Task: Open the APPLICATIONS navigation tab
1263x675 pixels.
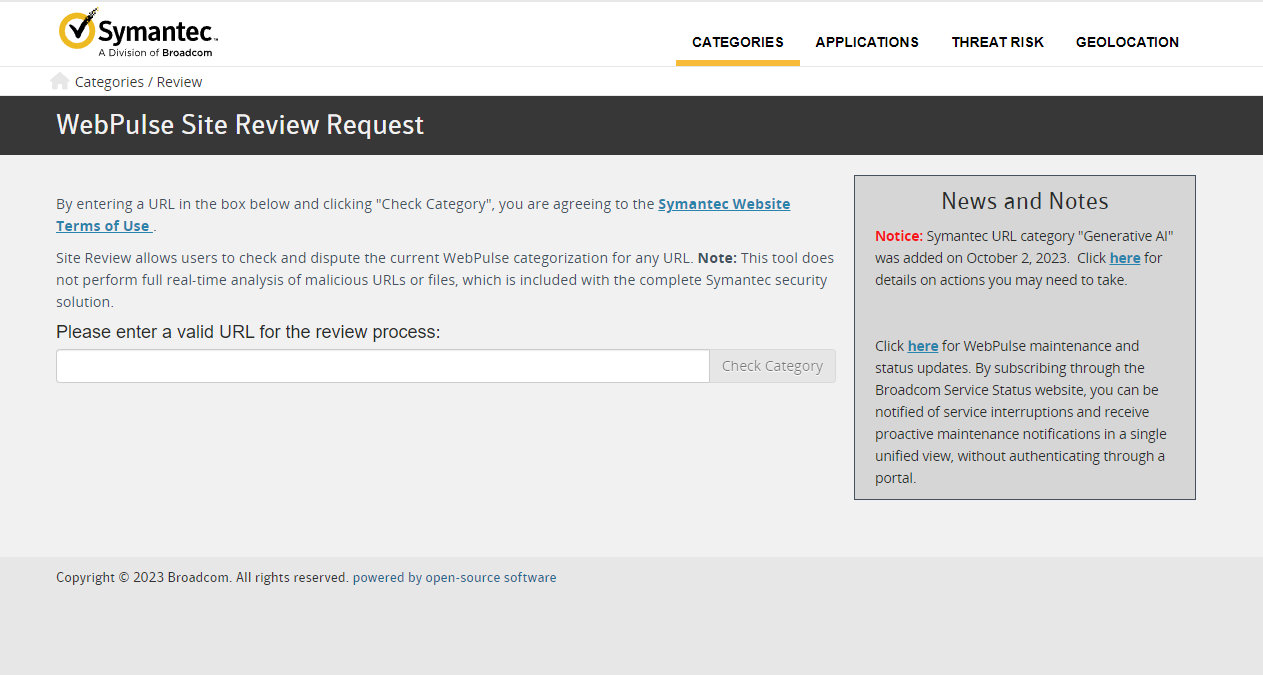Action: click(x=866, y=42)
